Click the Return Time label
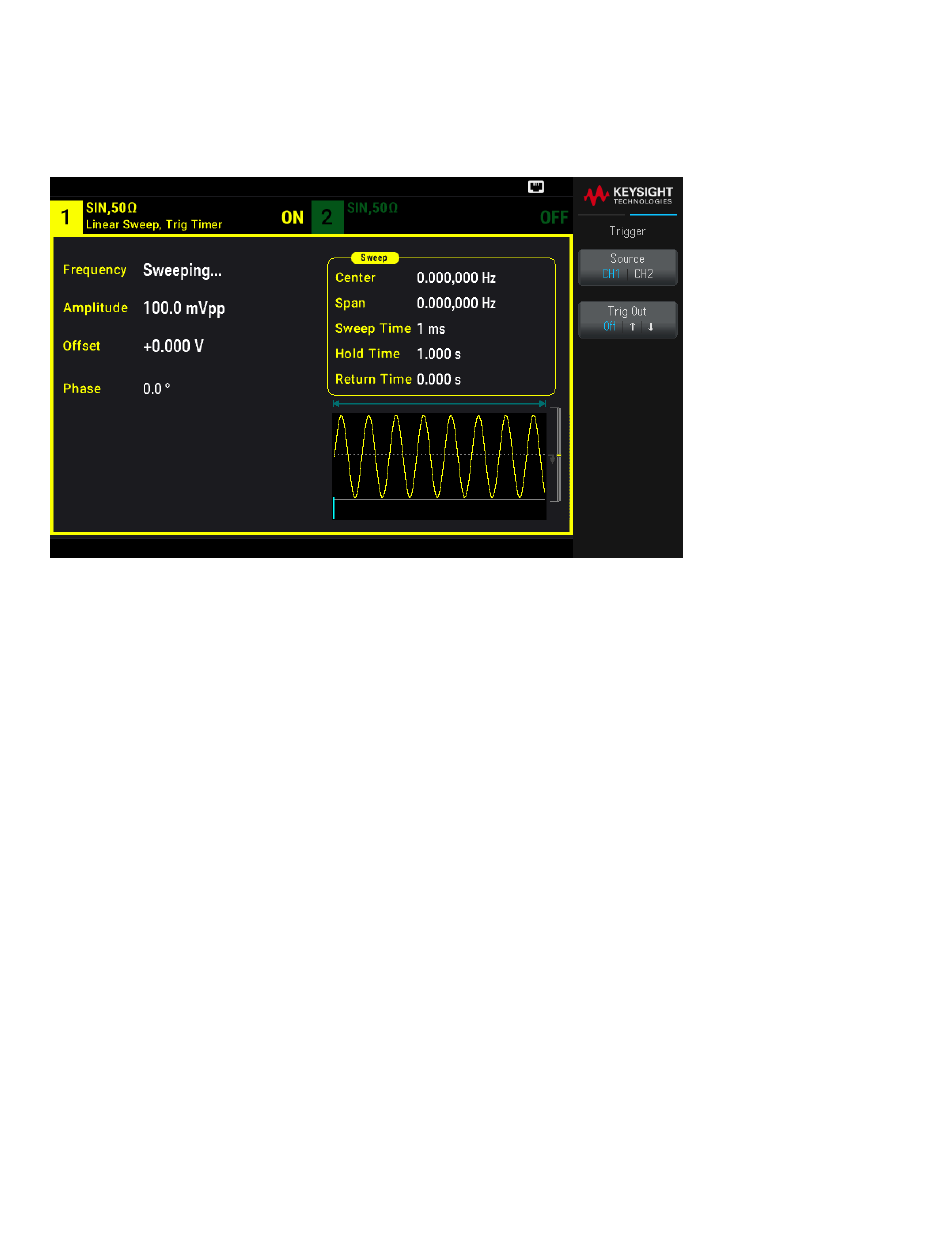 click(x=373, y=380)
